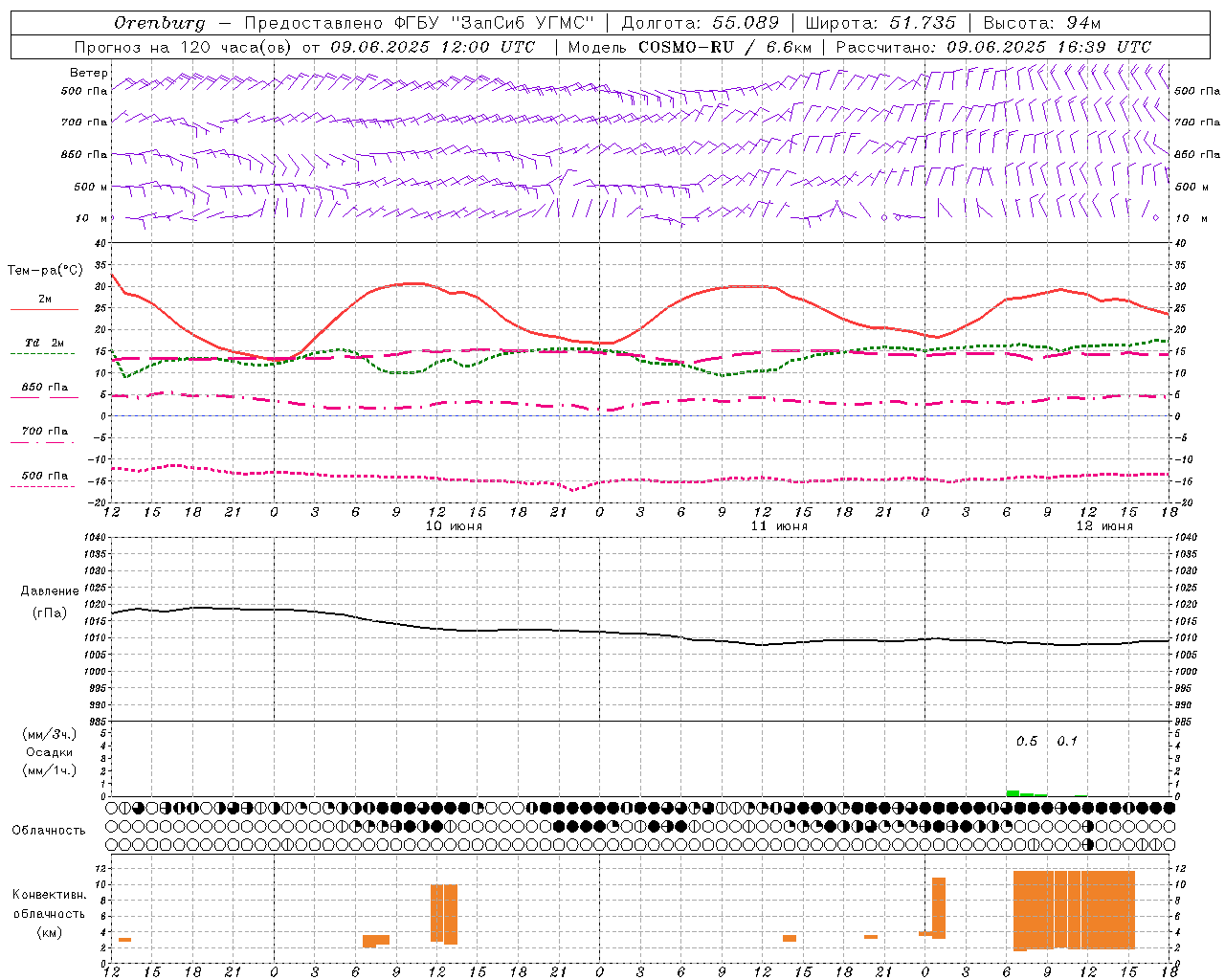Click the 'Высота: 94м' header value

pos(1042,23)
